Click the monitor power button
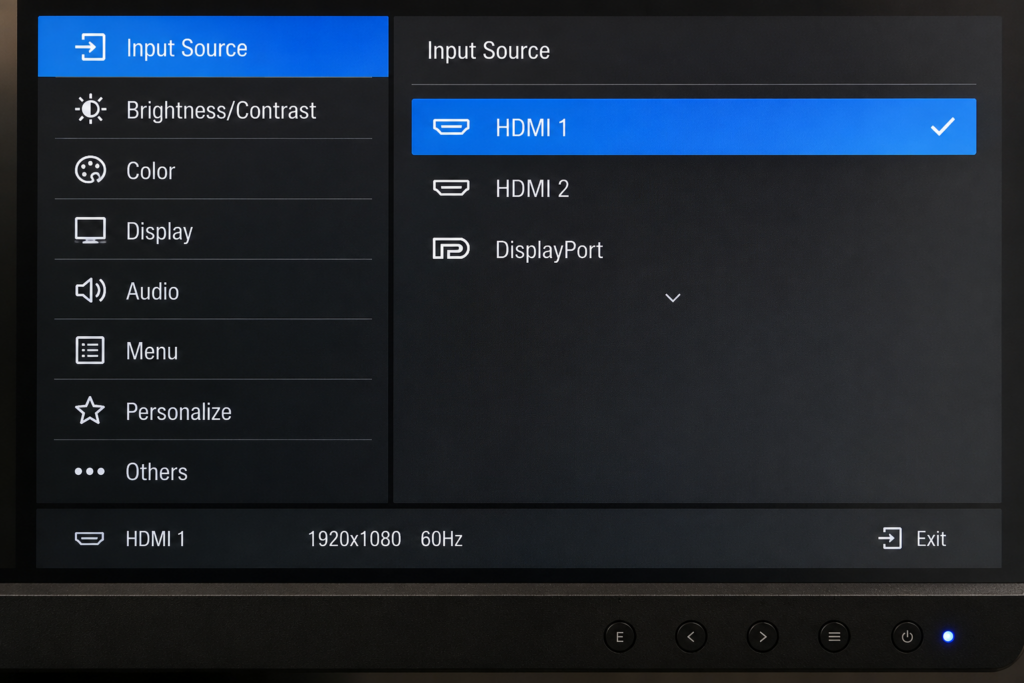The image size is (1024, 683). tap(907, 637)
